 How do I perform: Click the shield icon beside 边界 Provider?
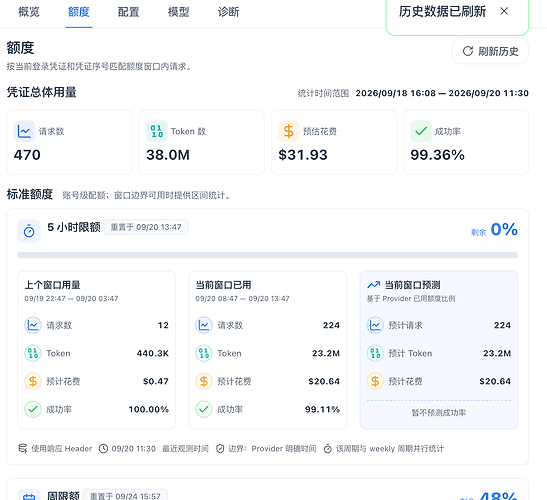pyautogui.click(x=220, y=448)
